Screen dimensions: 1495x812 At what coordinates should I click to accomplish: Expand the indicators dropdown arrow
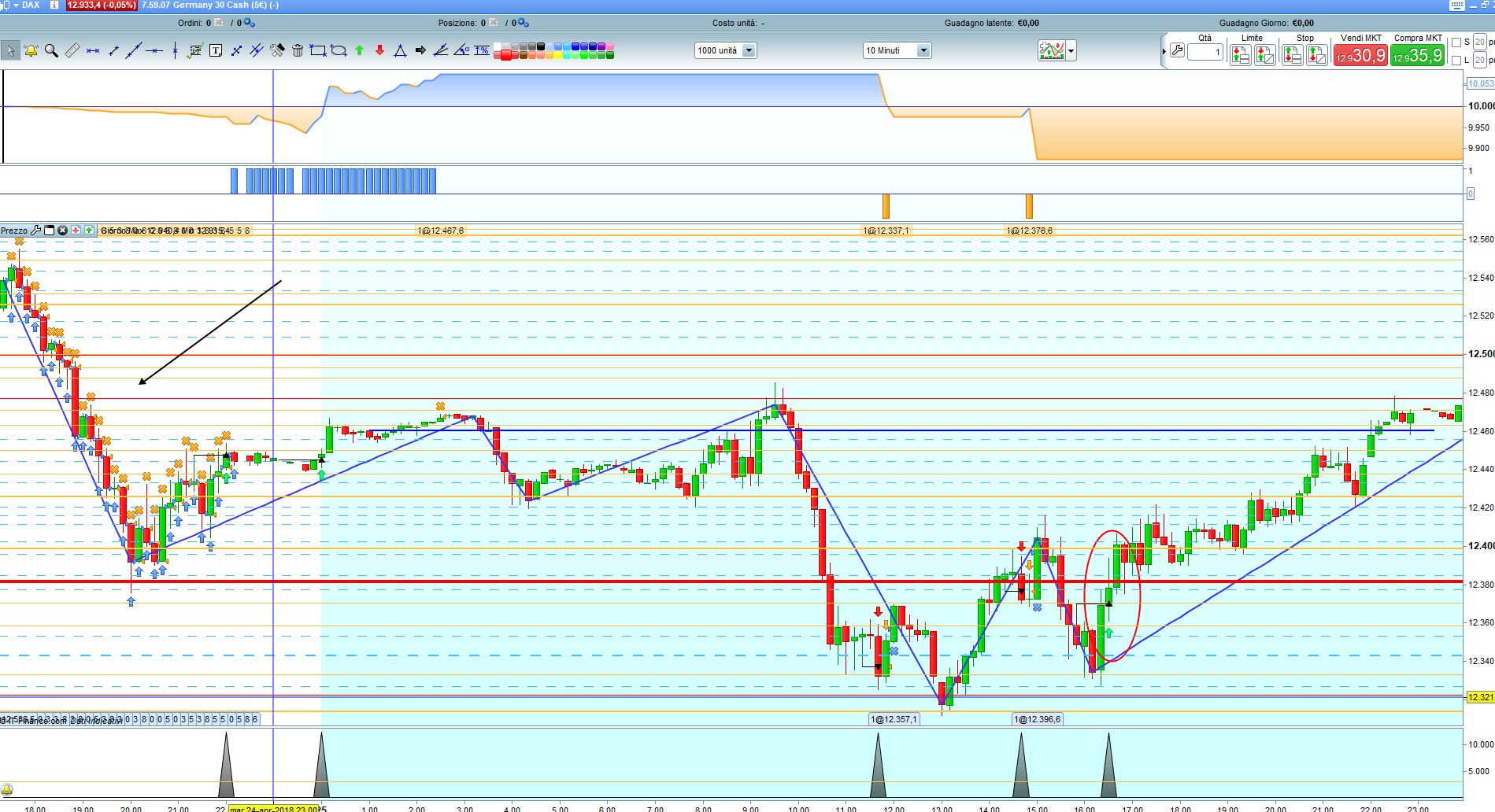(x=1071, y=51)
